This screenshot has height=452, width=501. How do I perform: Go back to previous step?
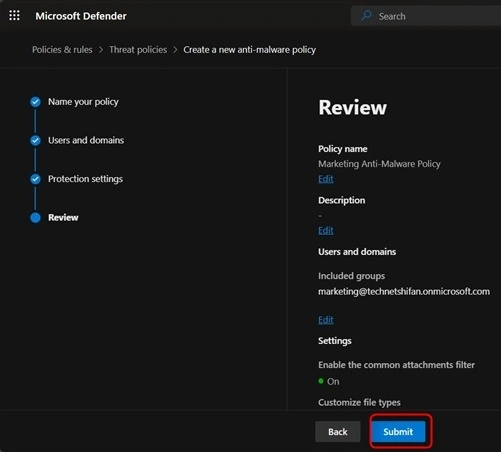coord(338,432)
